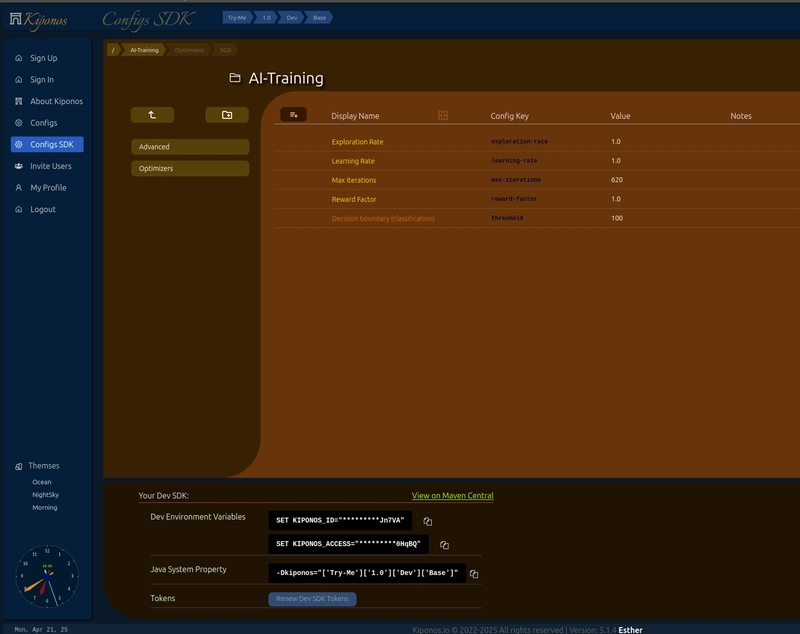Add a new folder button

coord(227,115)
